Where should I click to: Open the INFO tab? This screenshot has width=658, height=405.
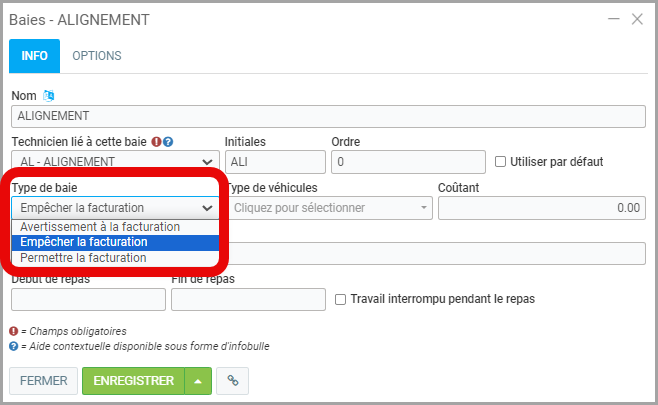[34, 56]
